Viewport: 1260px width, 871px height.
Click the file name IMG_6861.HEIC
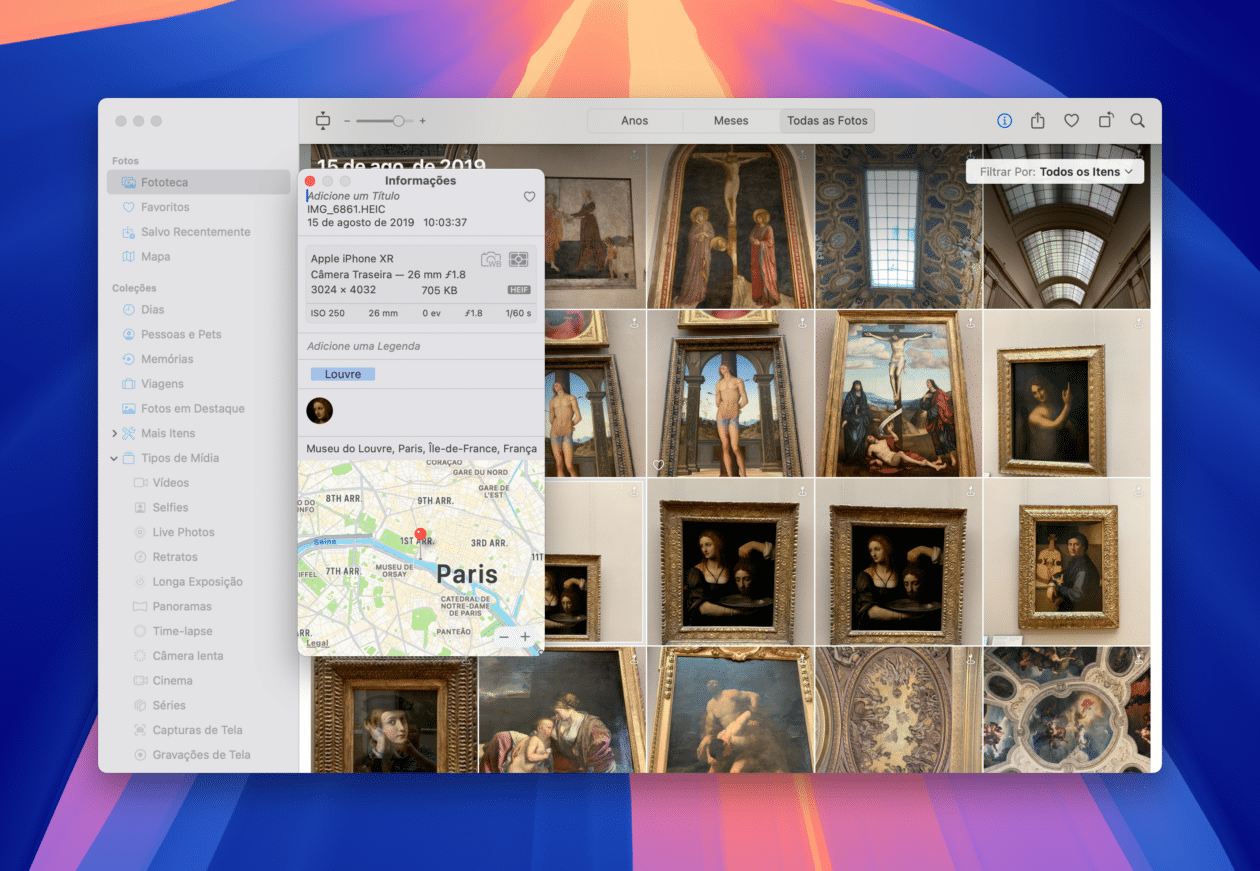pos(348,209)
